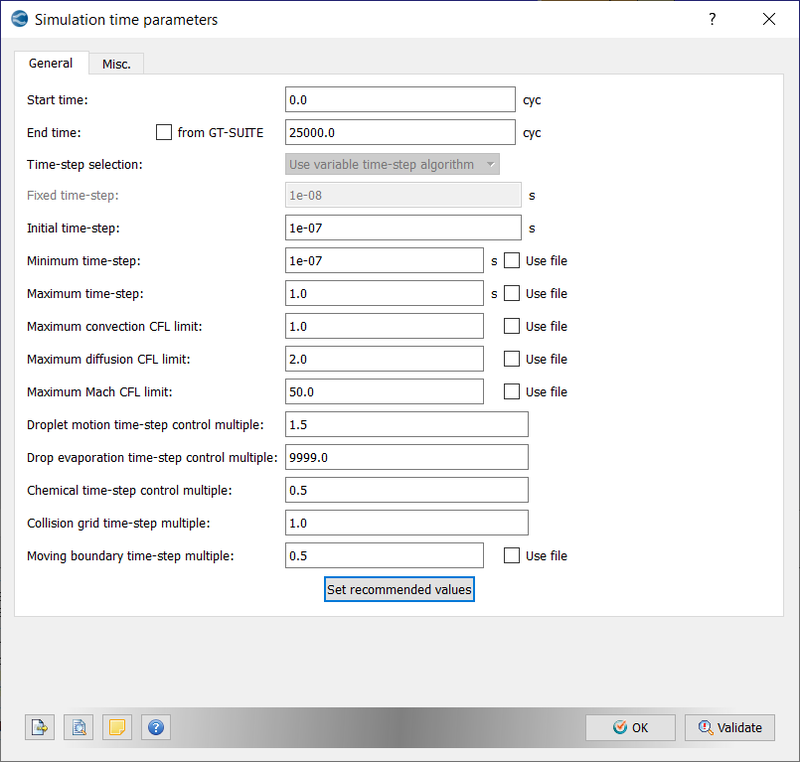Image resolution: width=800 pixels, height=762 pixels.
Task: Click the Maximum time-step input field
Action: [384, 293]
